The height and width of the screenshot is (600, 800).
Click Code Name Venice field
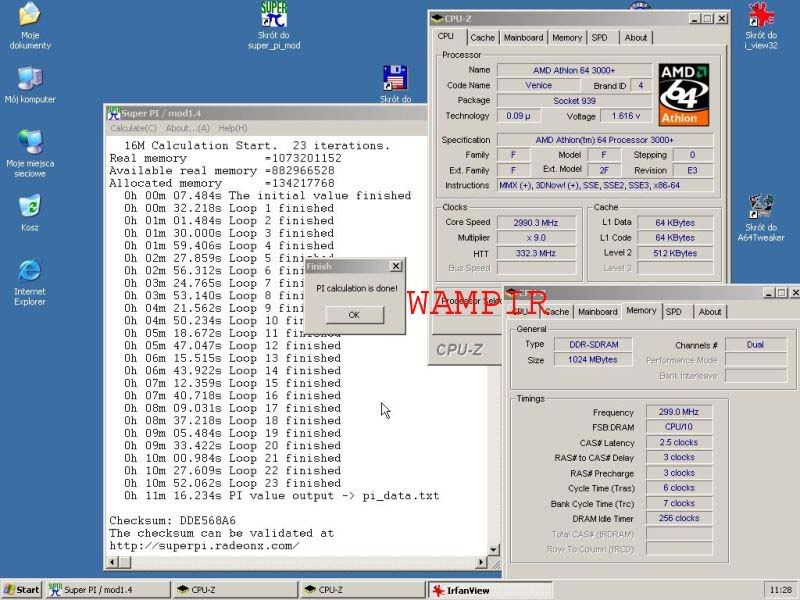tap(539, 85)
